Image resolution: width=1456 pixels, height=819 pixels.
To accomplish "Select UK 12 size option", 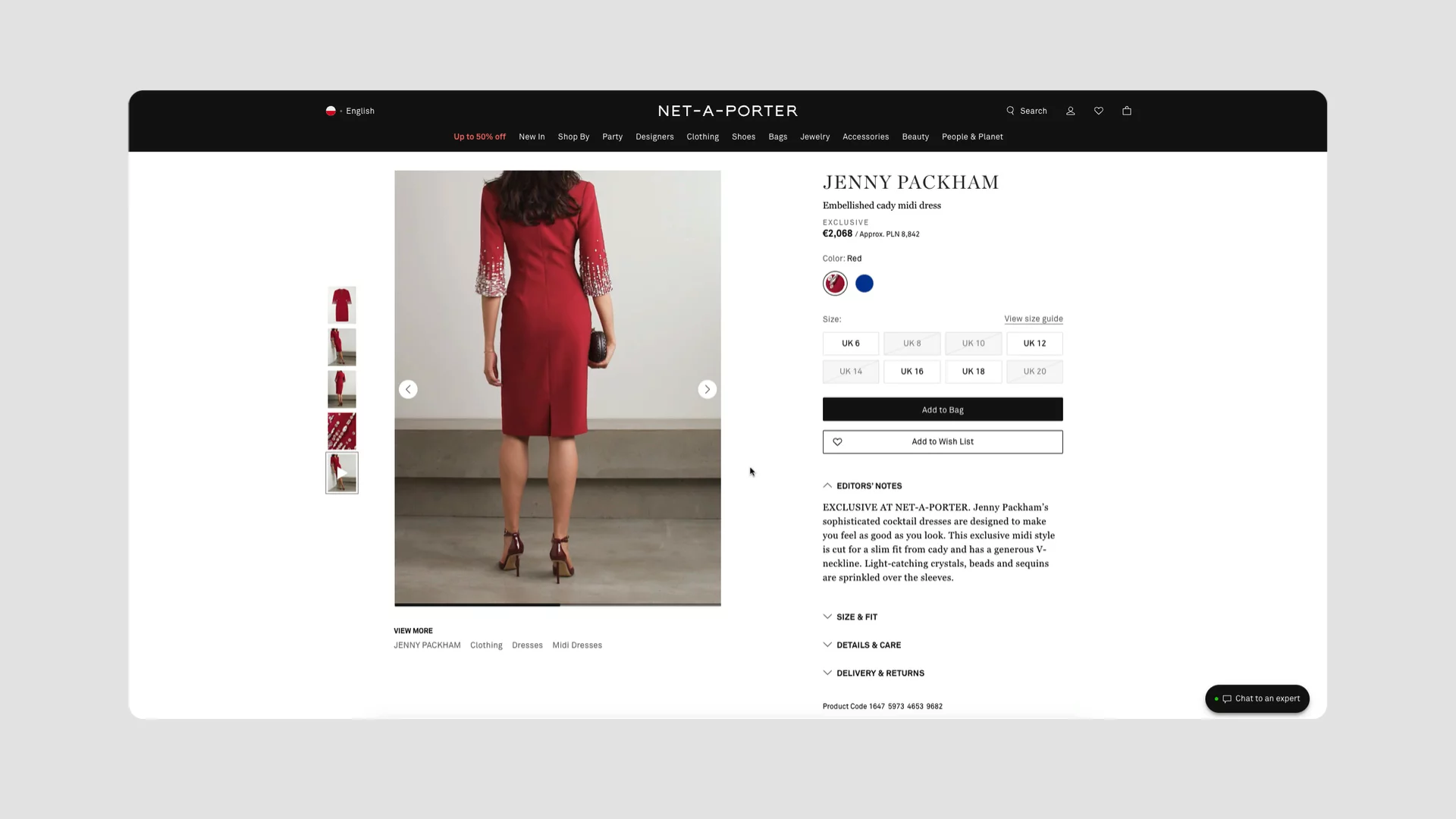I will pyautogui.click(x=1034, y=343).
